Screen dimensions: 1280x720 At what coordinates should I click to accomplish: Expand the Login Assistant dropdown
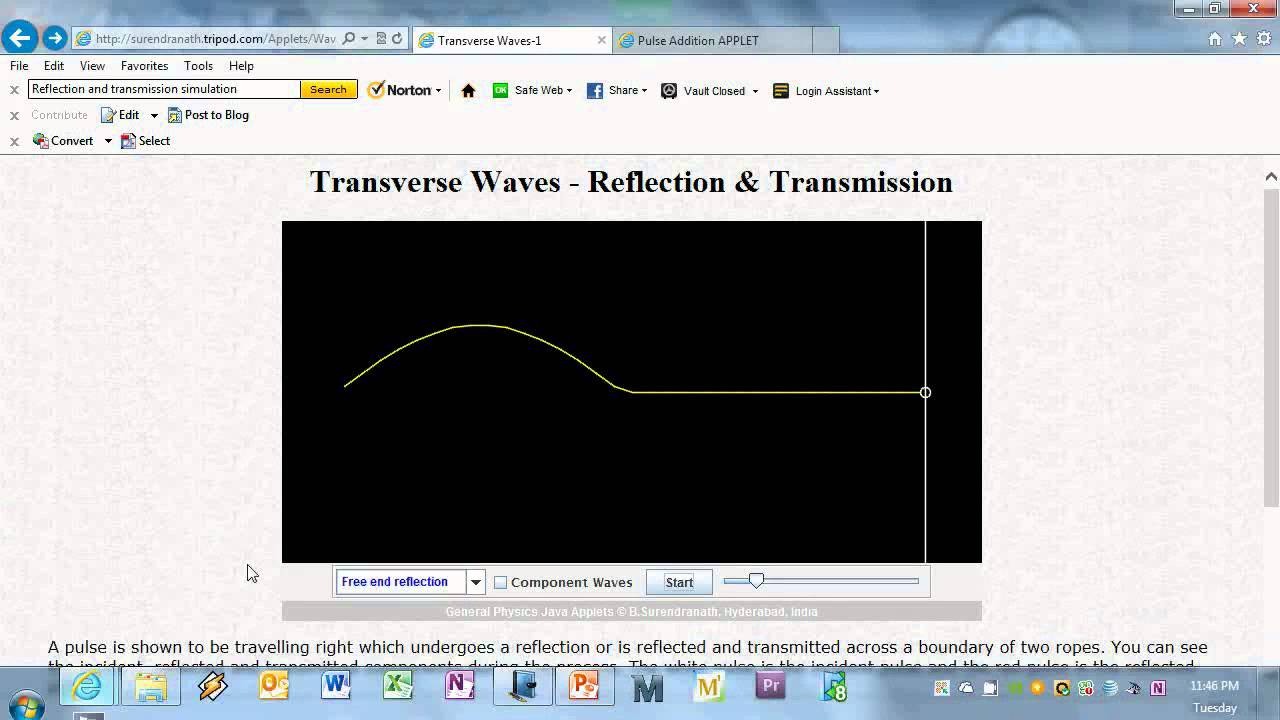876,91
